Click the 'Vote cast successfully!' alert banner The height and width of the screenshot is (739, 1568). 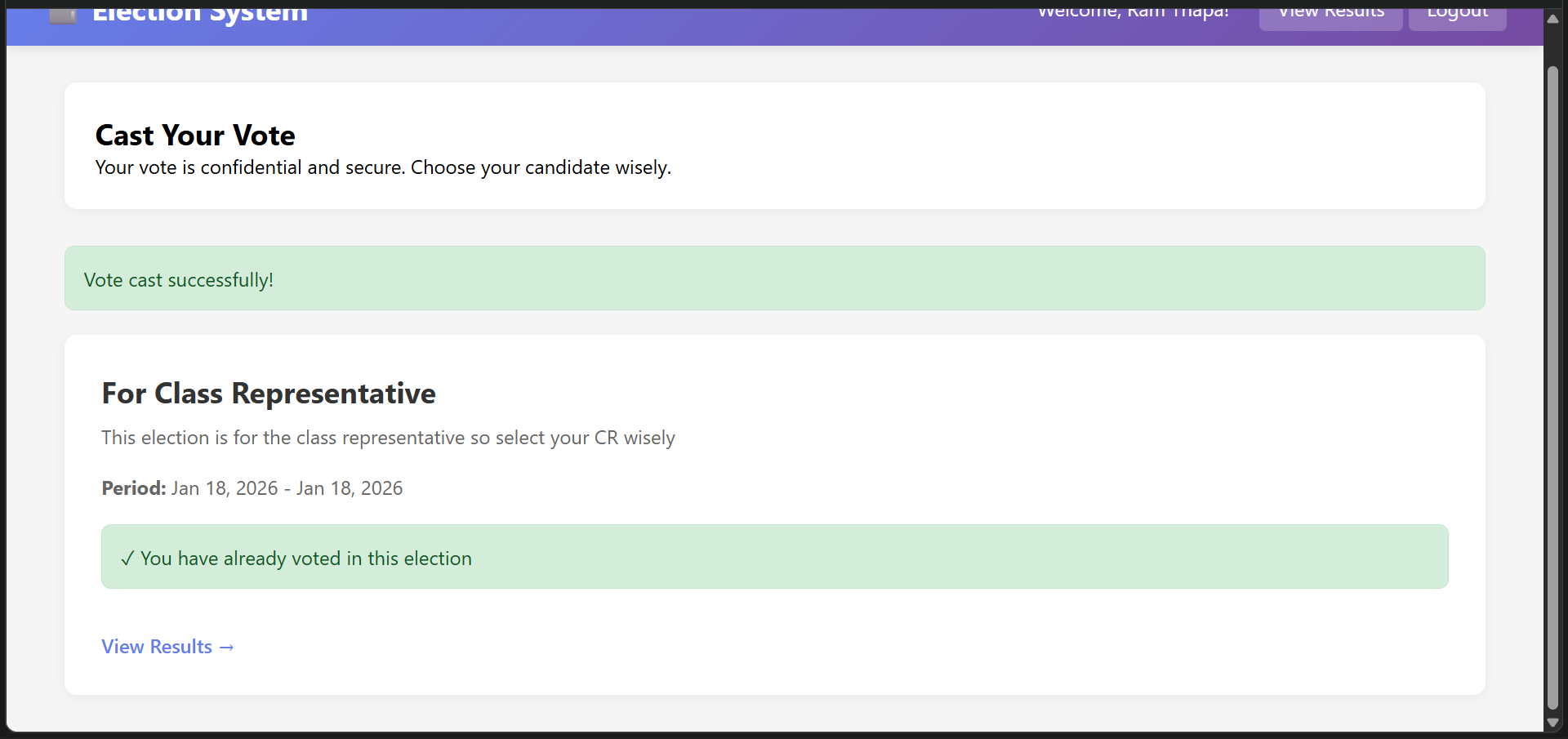click(x=774, y=278)
